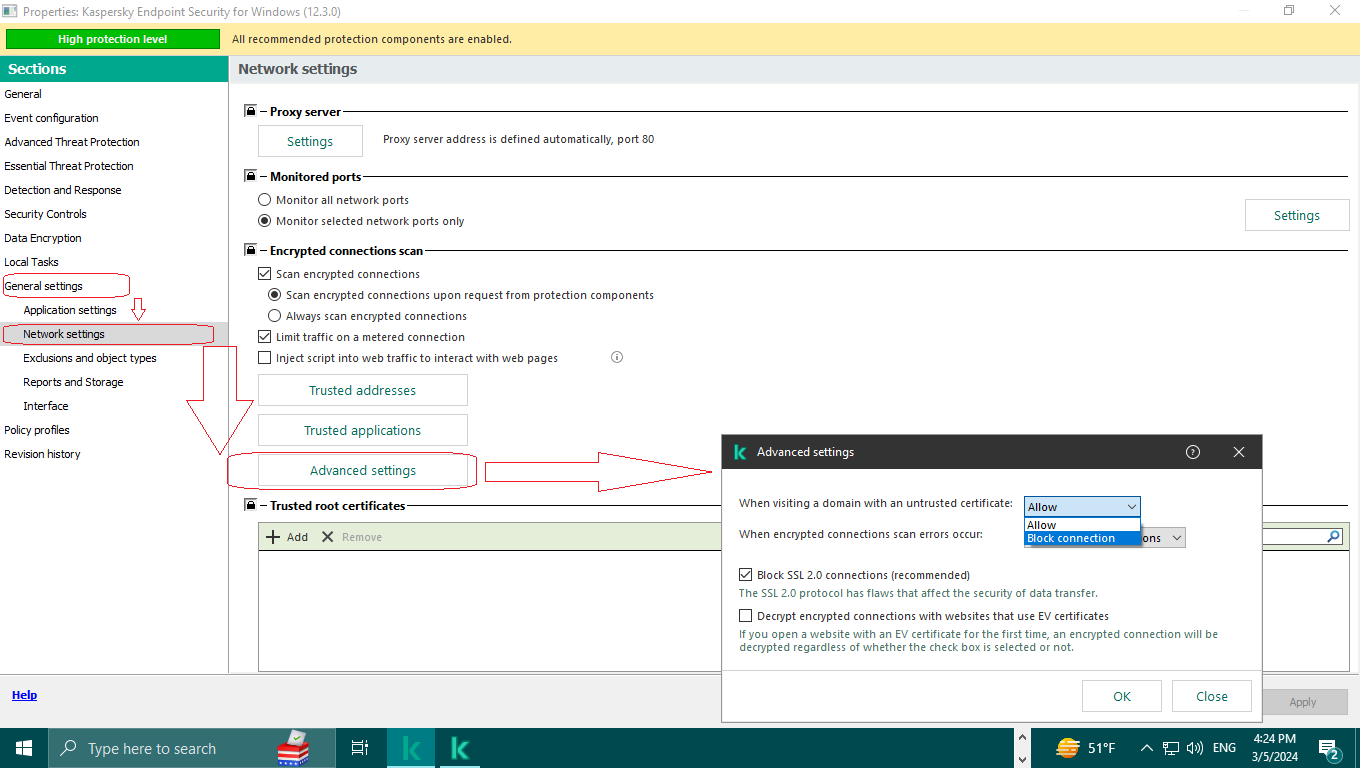Click the highlighted Kaspersky taskbar icon

click(411, 748)
